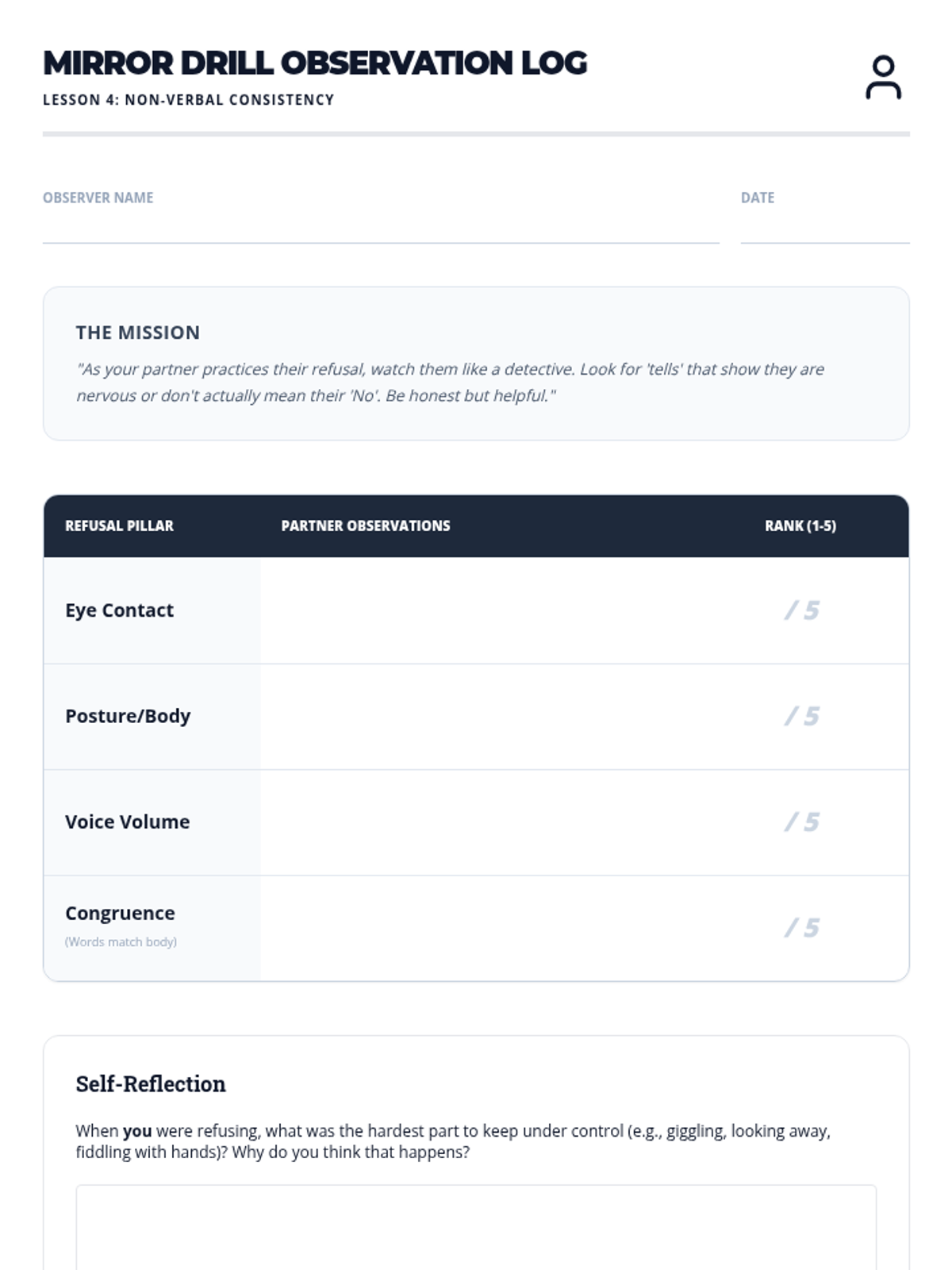Click The Mission heading

pyautogui.click(x=138, y=333)
